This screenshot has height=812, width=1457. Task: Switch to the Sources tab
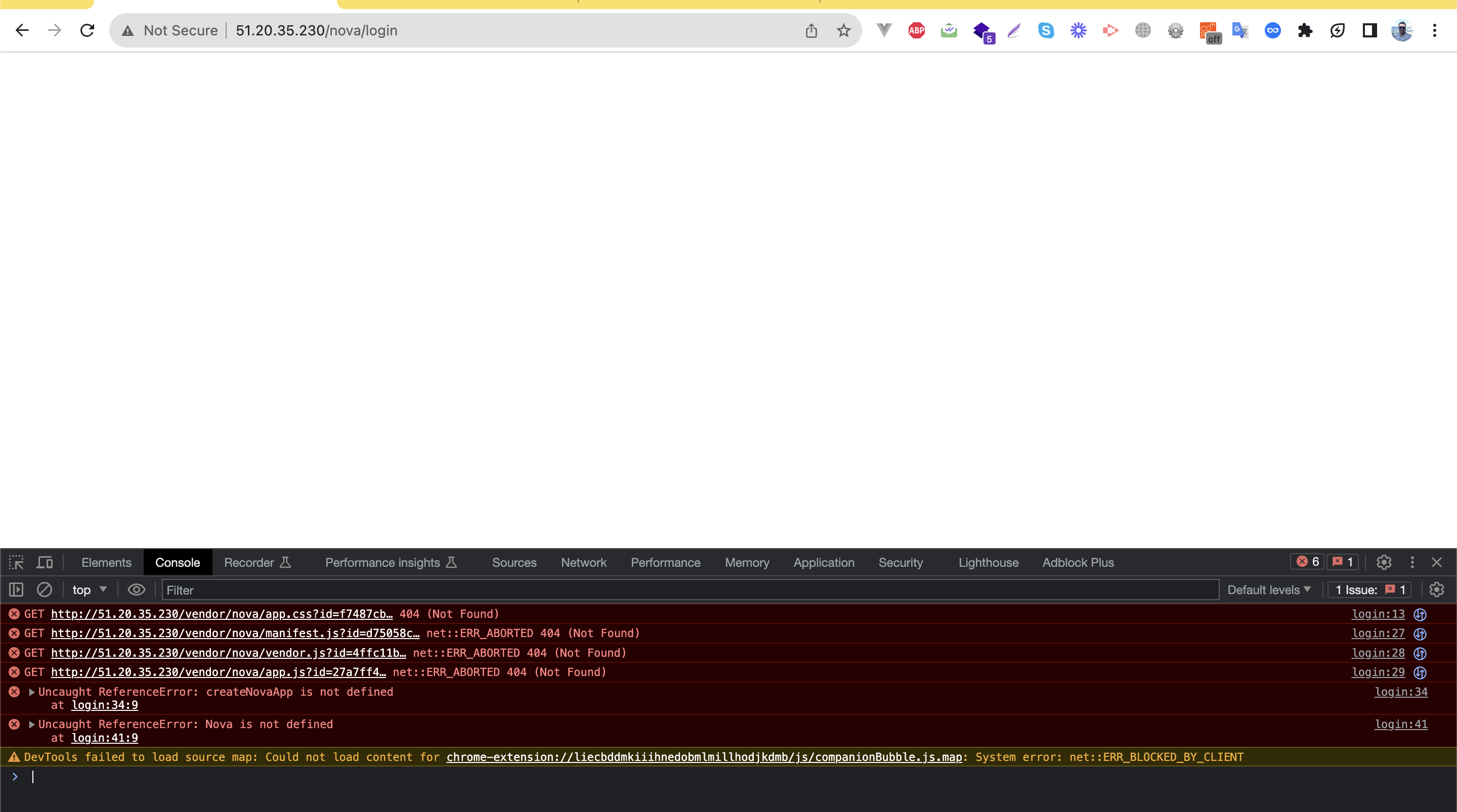click(x=514, y=562)
